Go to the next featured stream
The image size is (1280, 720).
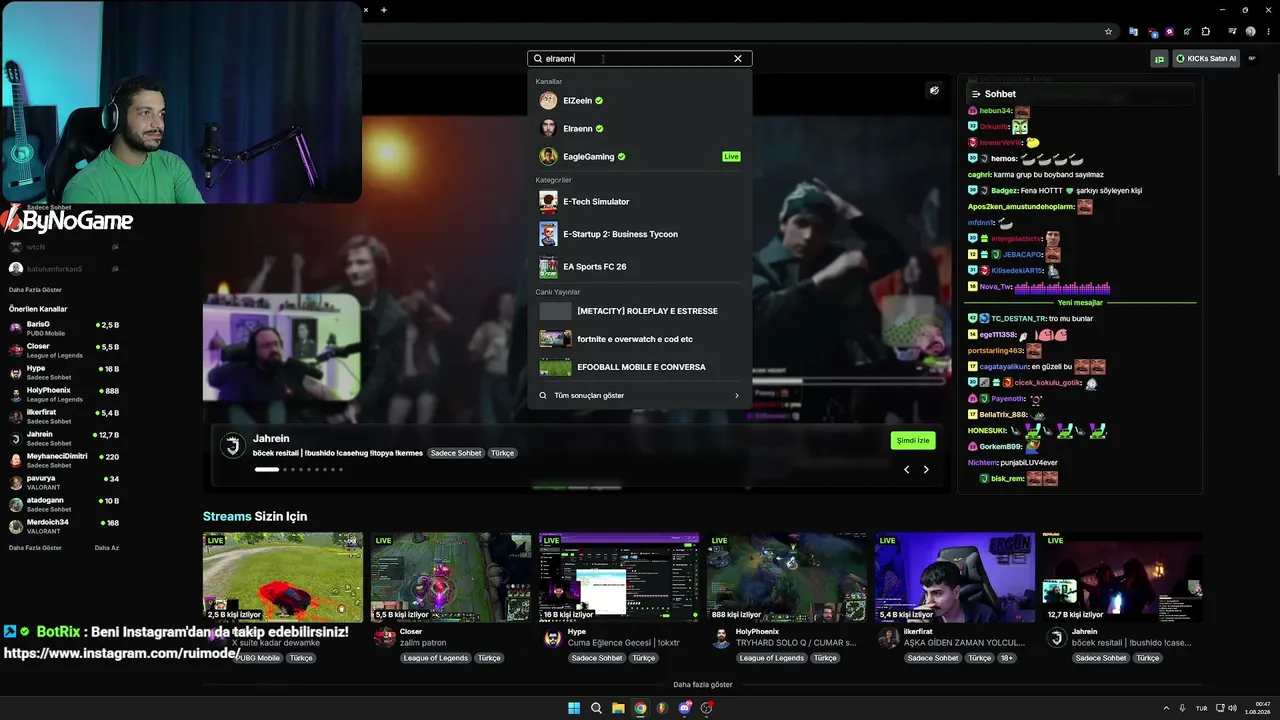tap(926, 469)
